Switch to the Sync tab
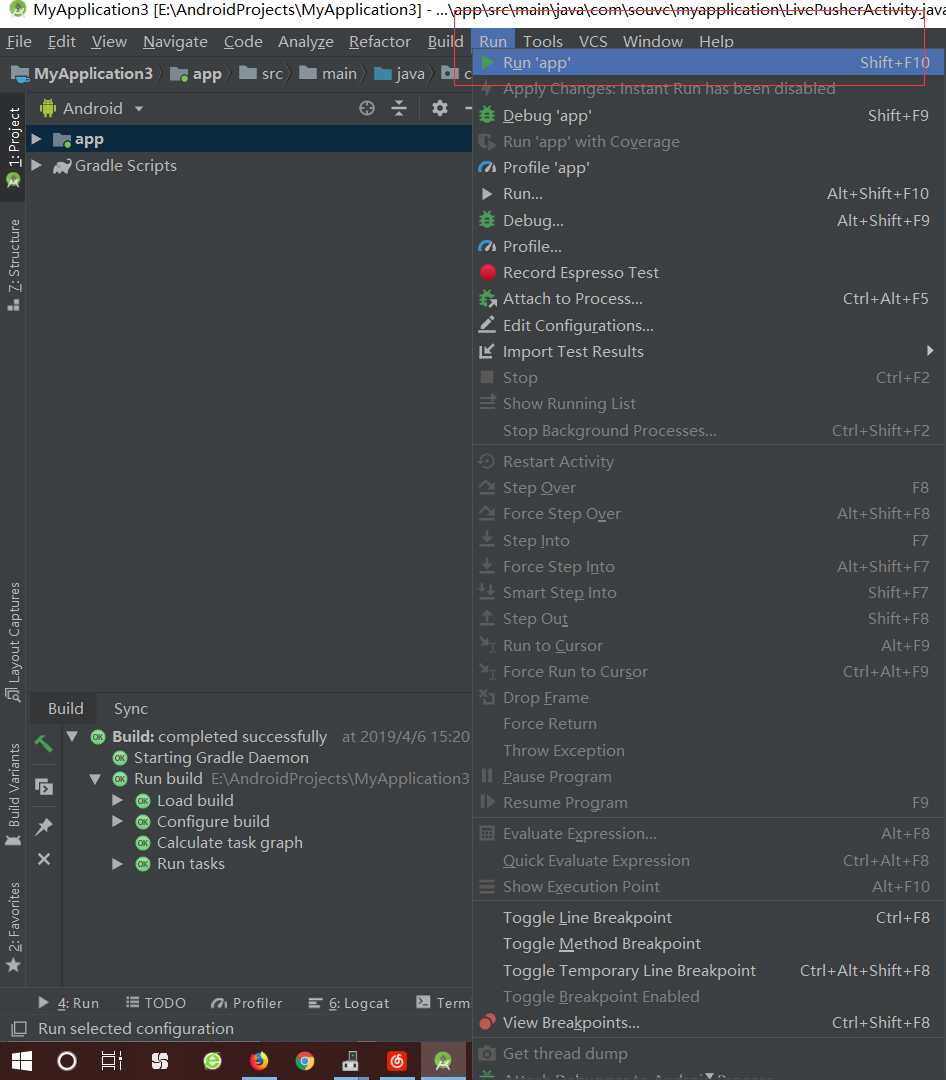This screenshot has width=946, height=1080. click(x=130, y=709)
